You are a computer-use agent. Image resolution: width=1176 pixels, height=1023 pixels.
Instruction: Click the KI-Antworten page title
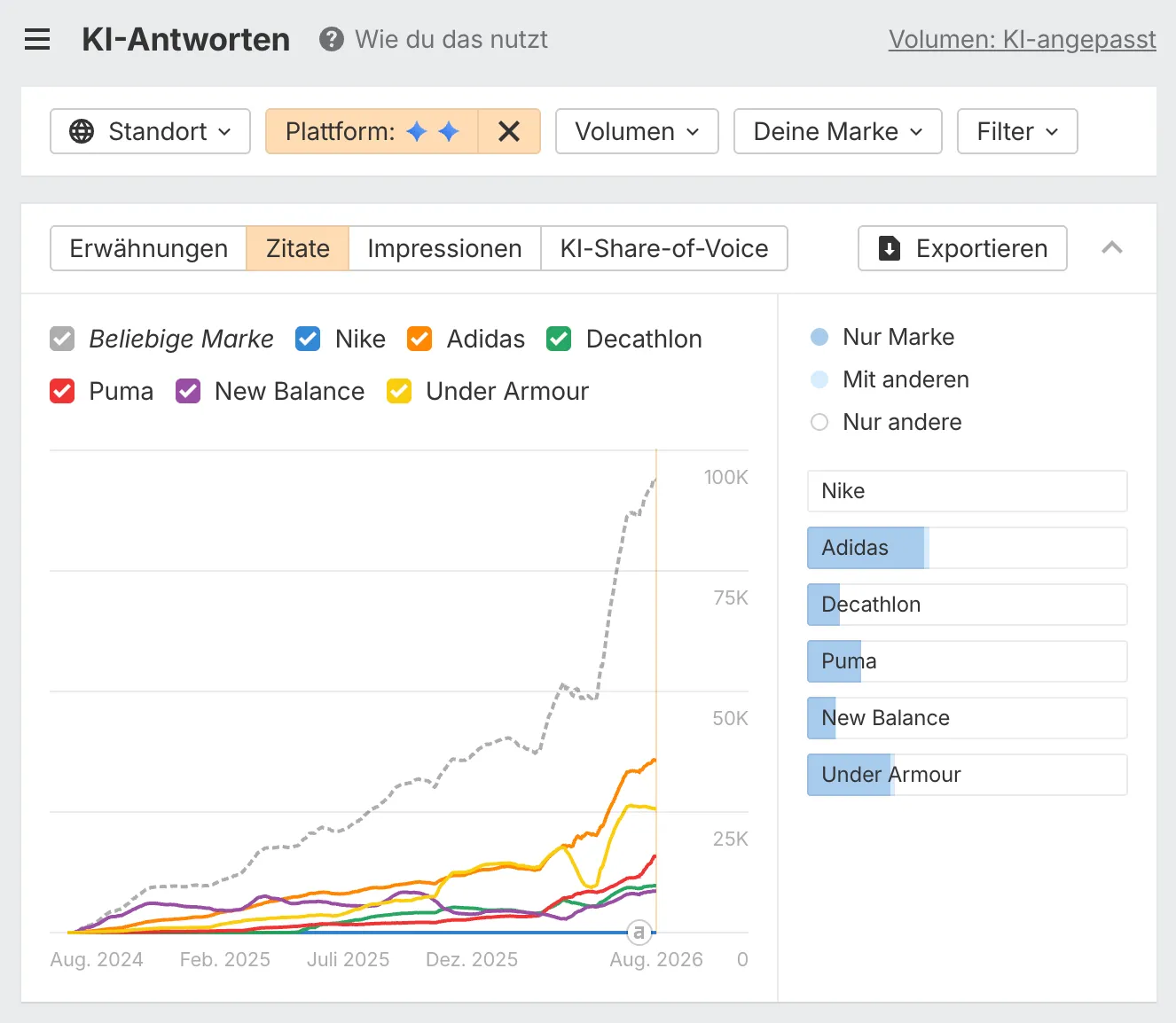coord(186,40)
